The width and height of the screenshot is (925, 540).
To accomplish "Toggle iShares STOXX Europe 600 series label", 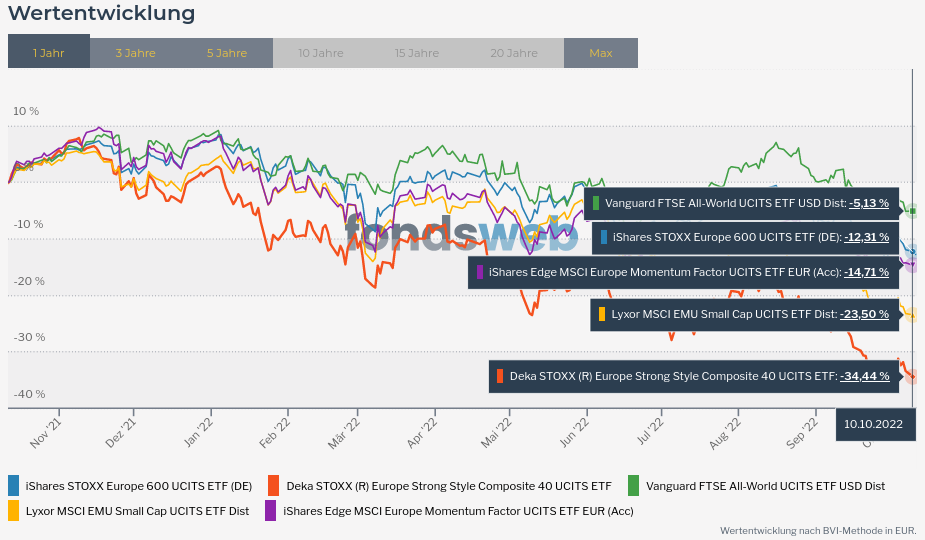I will 138,486.
